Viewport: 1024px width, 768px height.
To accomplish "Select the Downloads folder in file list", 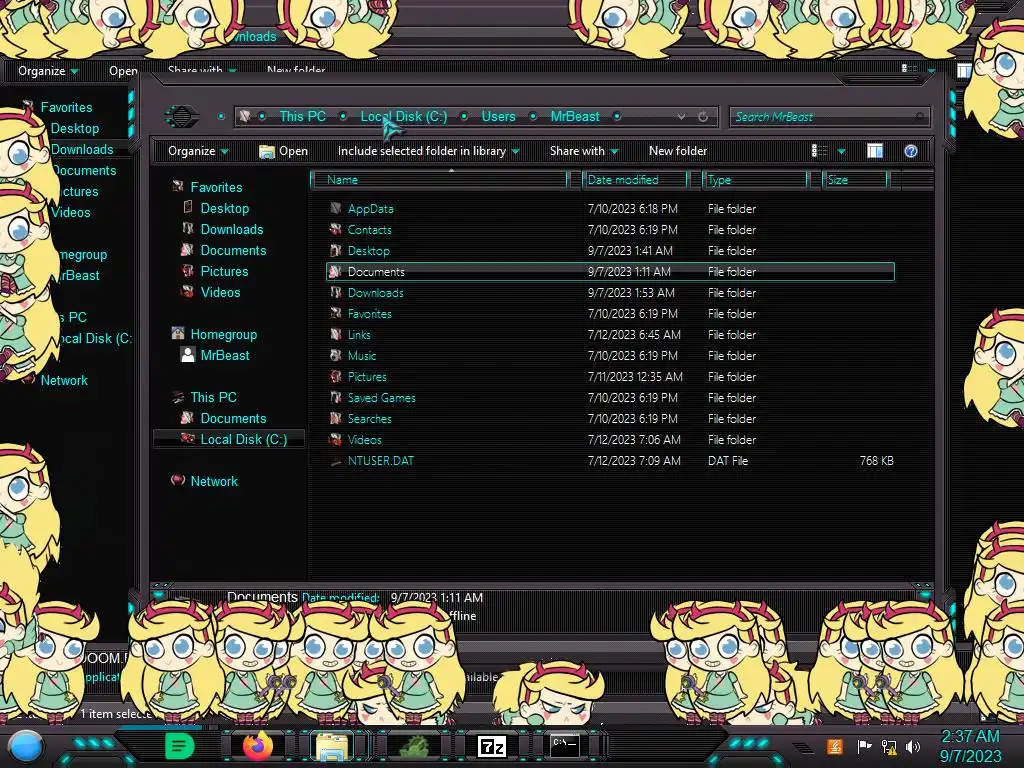I will click(x=610, y=293).
